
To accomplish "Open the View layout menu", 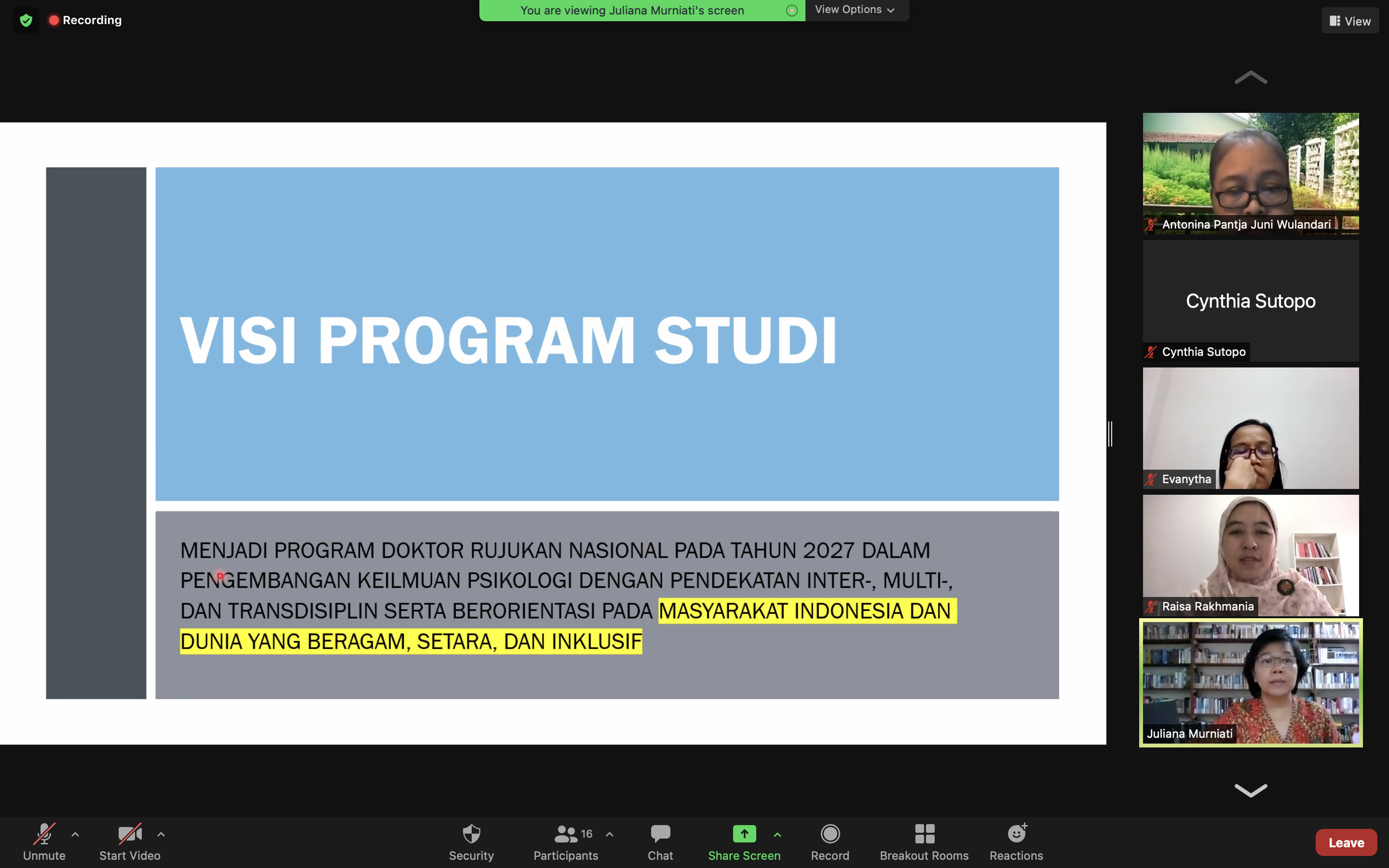I will [1350, 21].
